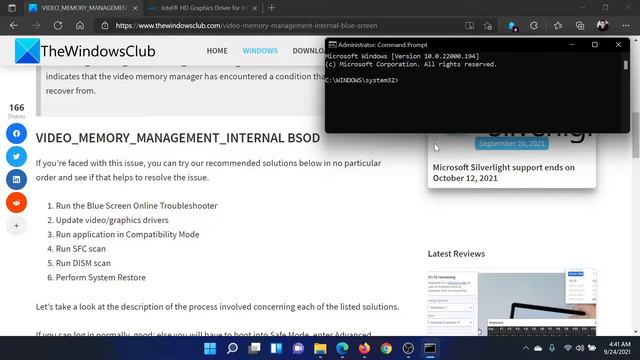Click TheWindowsClub logo

85,51
